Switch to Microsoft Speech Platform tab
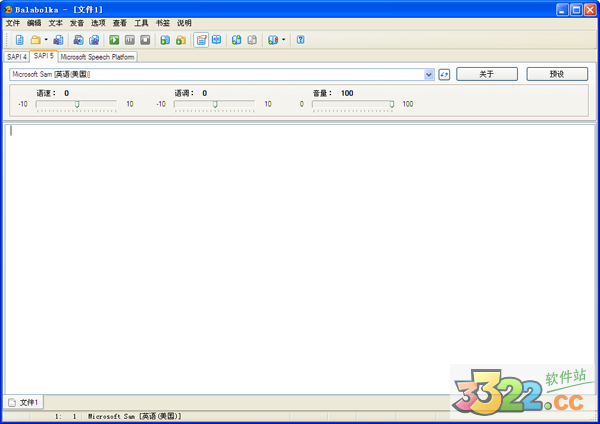600x424 pixels. pyautogui.click(x=98, y=57)
